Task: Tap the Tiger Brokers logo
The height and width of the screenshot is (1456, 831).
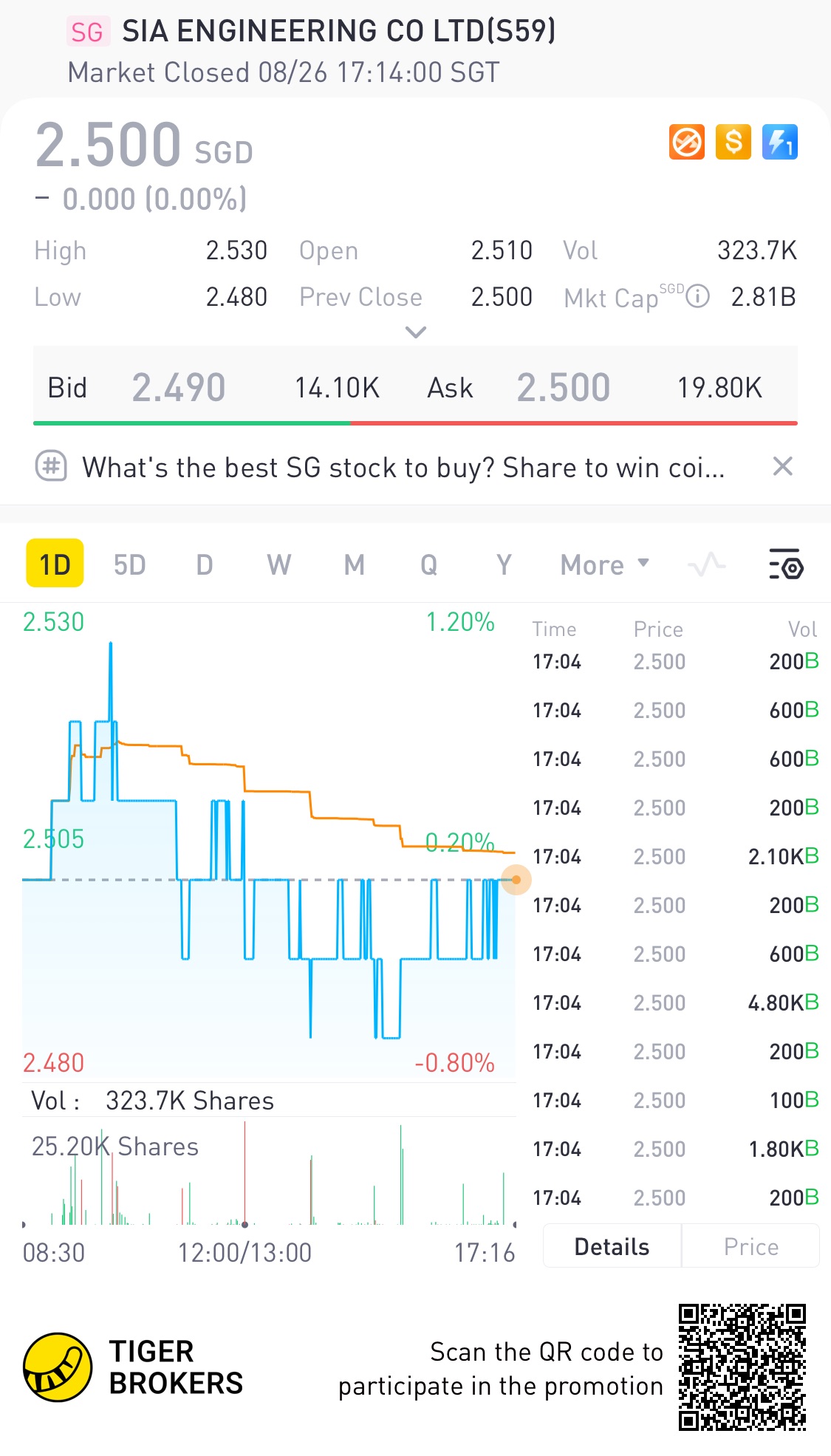Action: [58, 1367]
